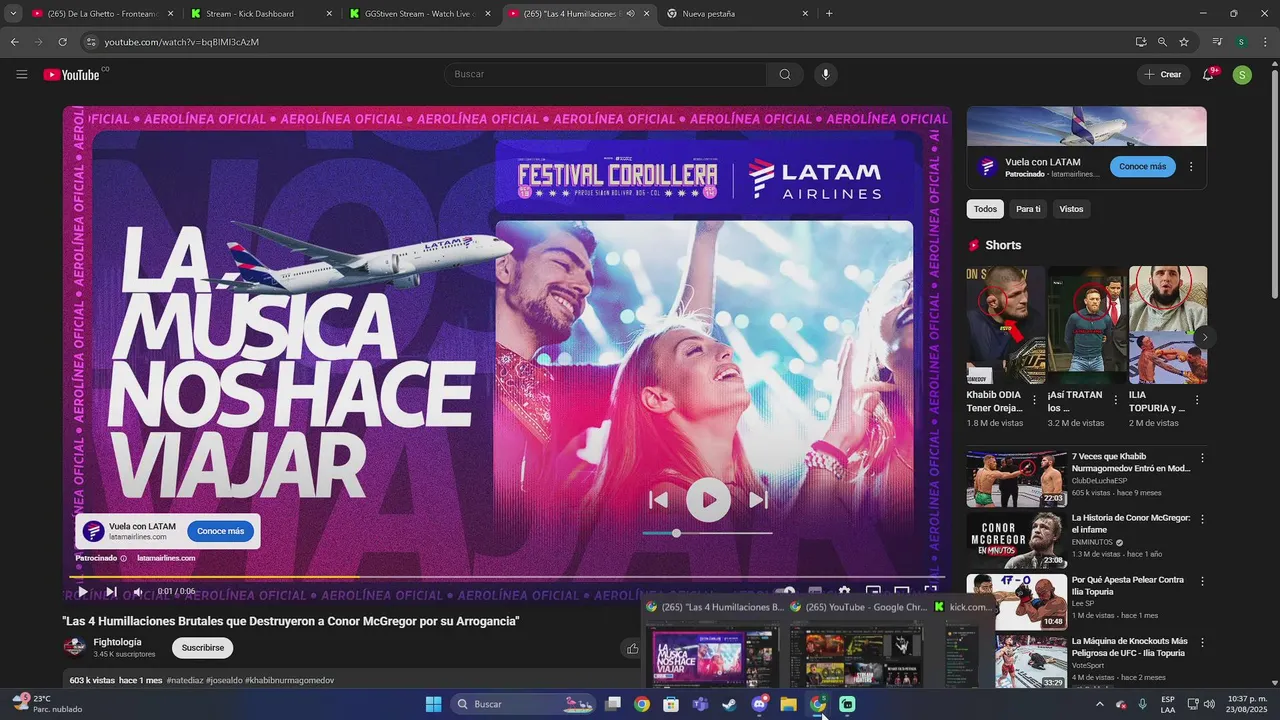The height and width of the screenshot is (720, 1280).
Task: Go to YouTube home via logo
Action: click(x=70, y=74)
